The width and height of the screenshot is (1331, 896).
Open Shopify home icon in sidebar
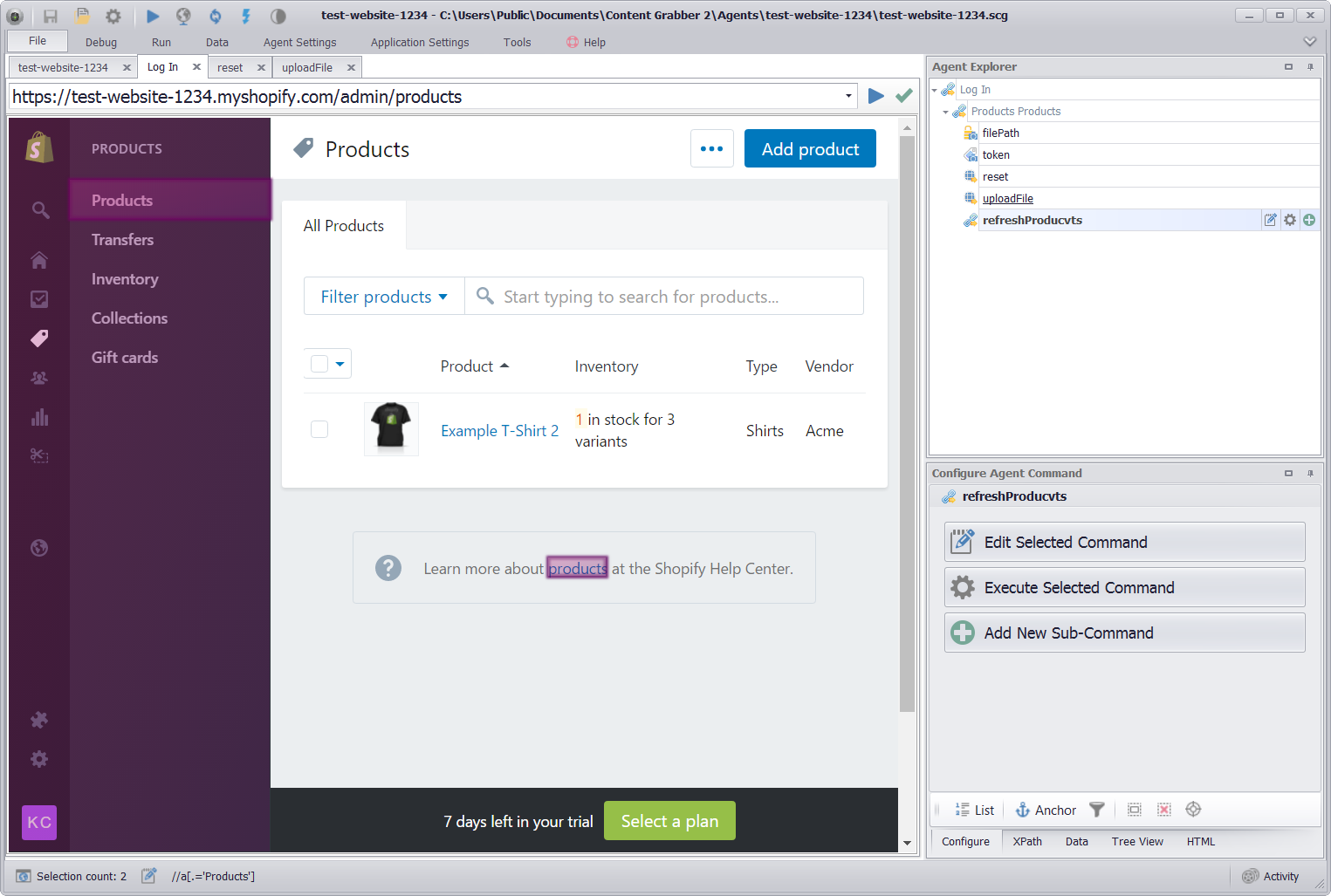(x=39, y=260)
